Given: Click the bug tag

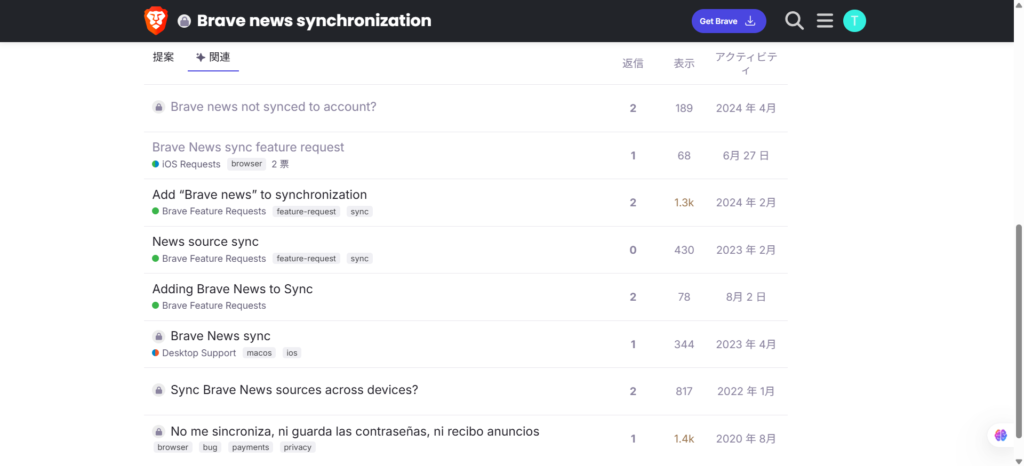Looking at the screenshot, I should click(x=210, y=448).
